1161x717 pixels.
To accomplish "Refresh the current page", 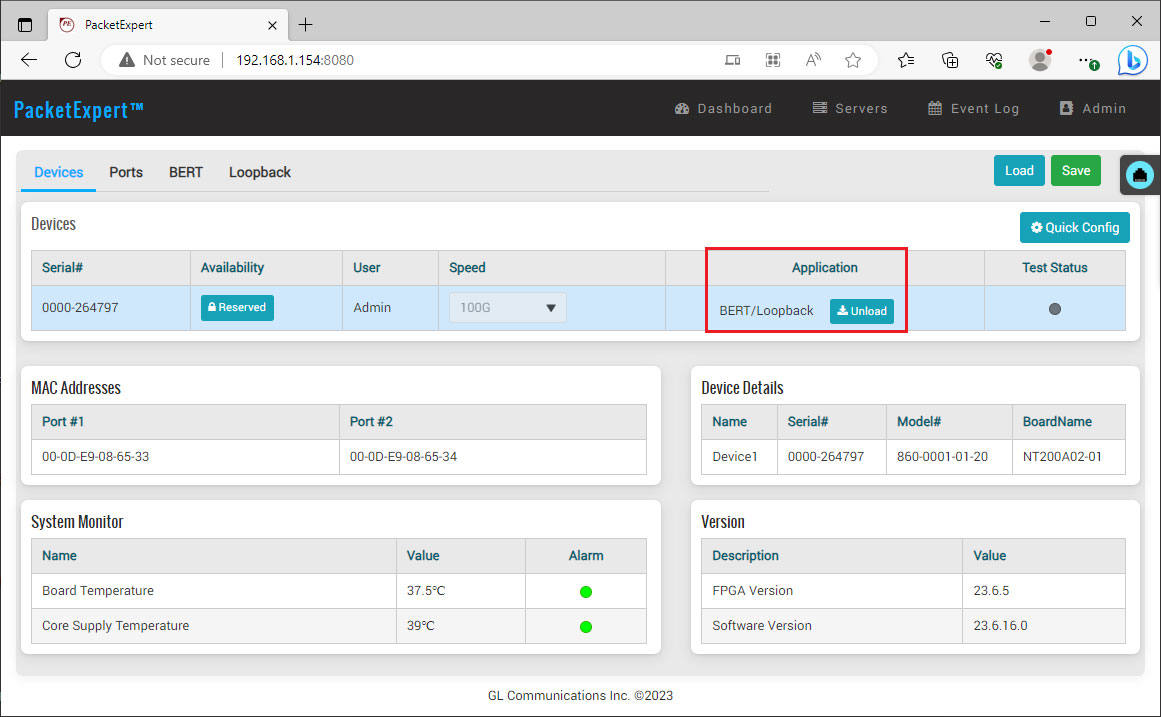I will (73, 60).
